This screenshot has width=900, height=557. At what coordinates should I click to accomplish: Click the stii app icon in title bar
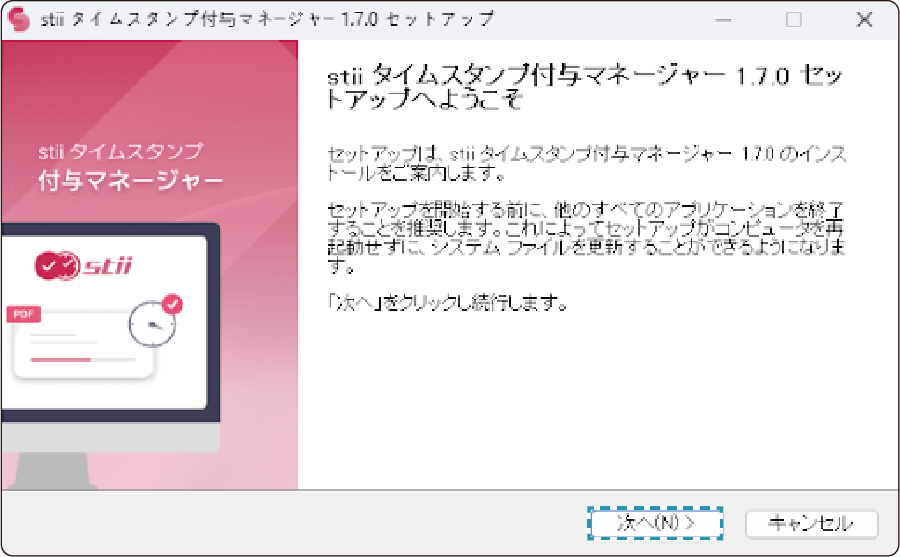18,19
